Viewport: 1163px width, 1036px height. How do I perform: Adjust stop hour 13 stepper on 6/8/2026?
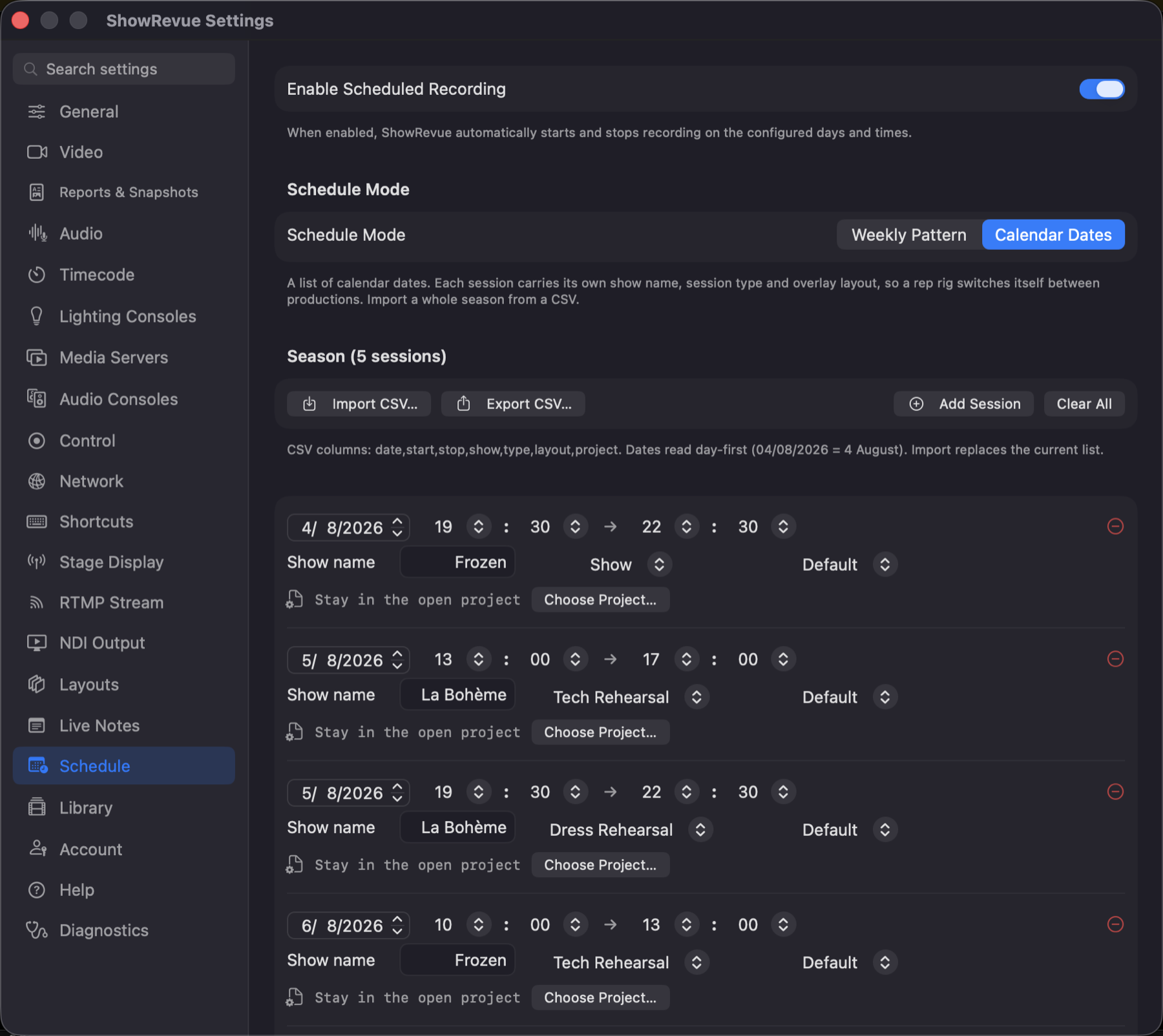point(686,924)
